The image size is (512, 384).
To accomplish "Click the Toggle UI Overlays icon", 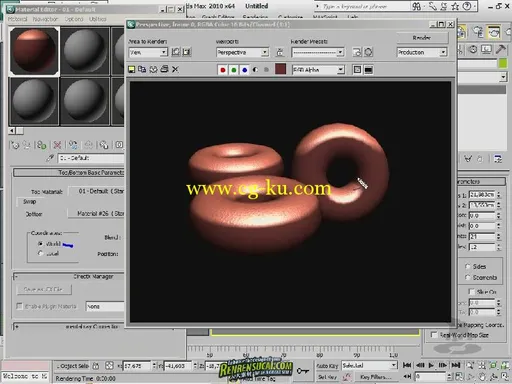I will tap(357, 70).
